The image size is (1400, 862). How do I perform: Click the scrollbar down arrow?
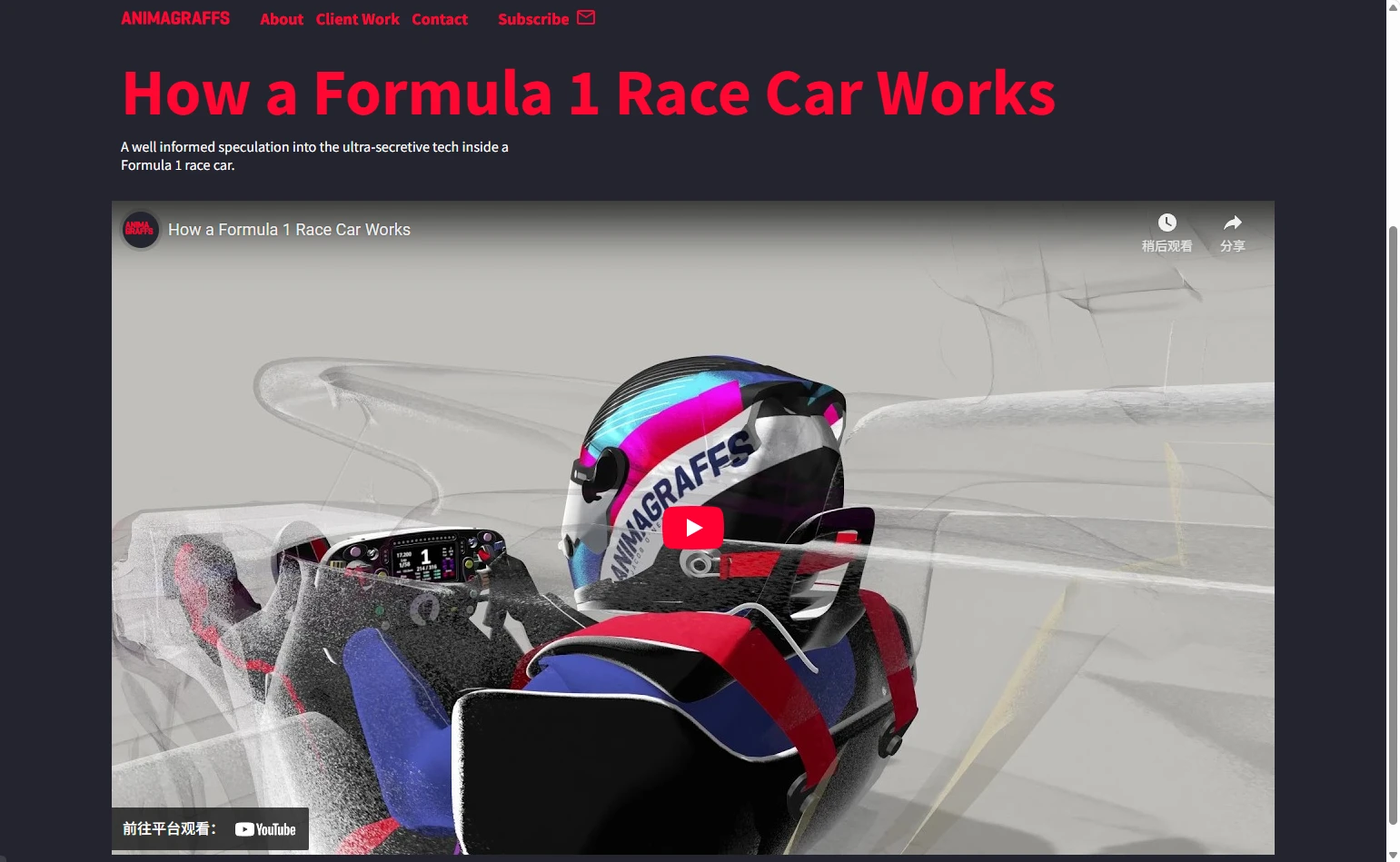point(1393,855)
